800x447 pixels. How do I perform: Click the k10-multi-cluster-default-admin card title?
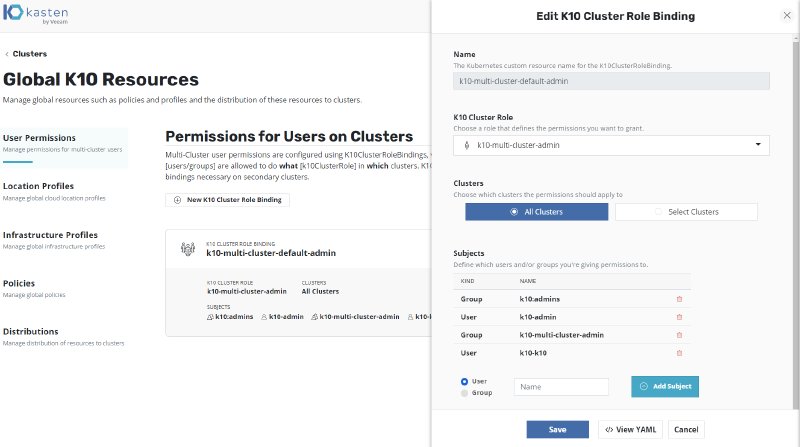(x=271, y=253)
